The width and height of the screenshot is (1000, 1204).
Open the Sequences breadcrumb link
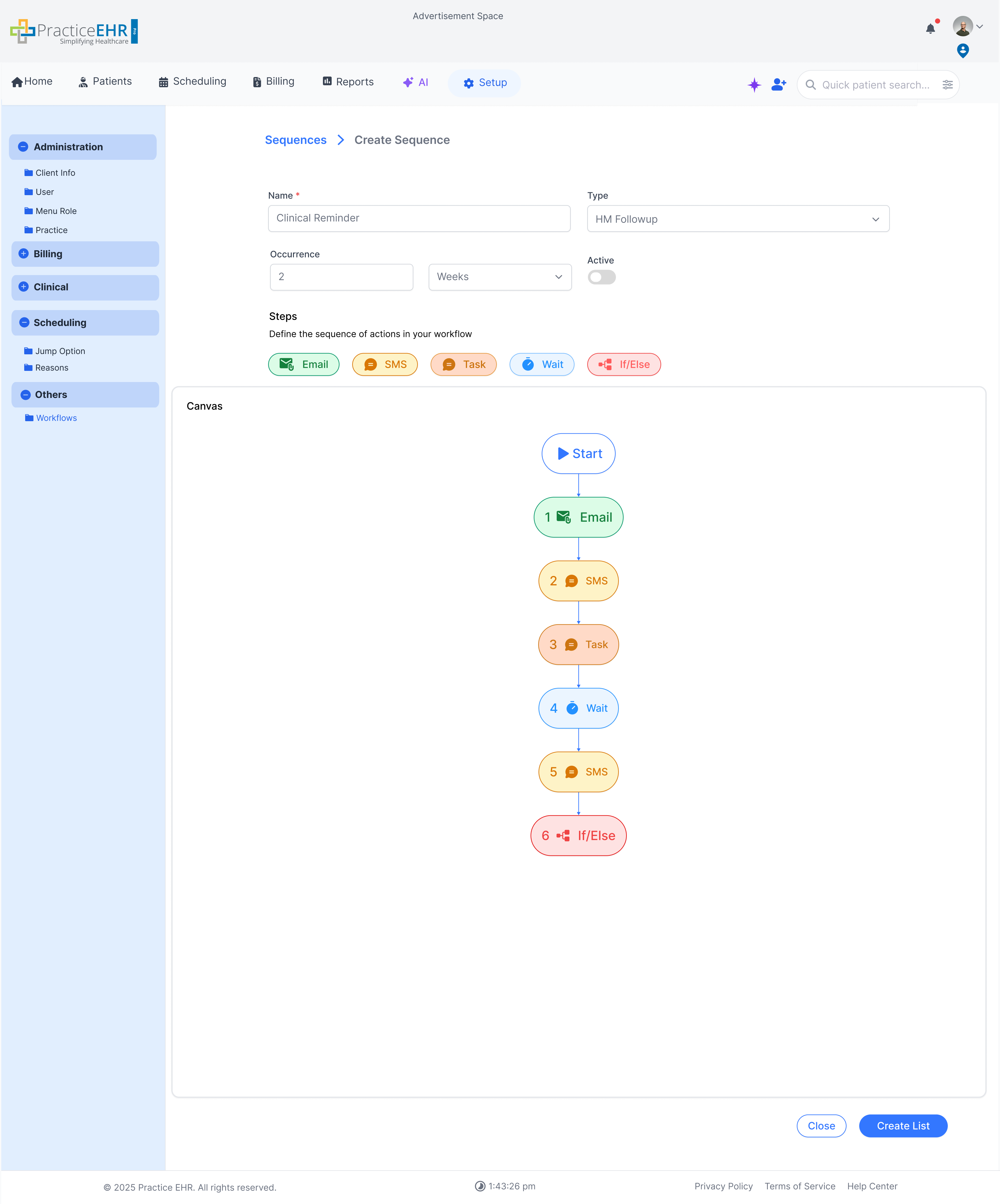pyautogui.click(x=295, y=140)
